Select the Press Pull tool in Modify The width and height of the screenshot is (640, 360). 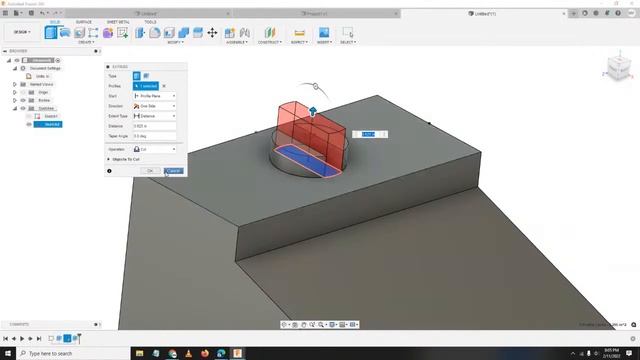click(x=140, y=33)
